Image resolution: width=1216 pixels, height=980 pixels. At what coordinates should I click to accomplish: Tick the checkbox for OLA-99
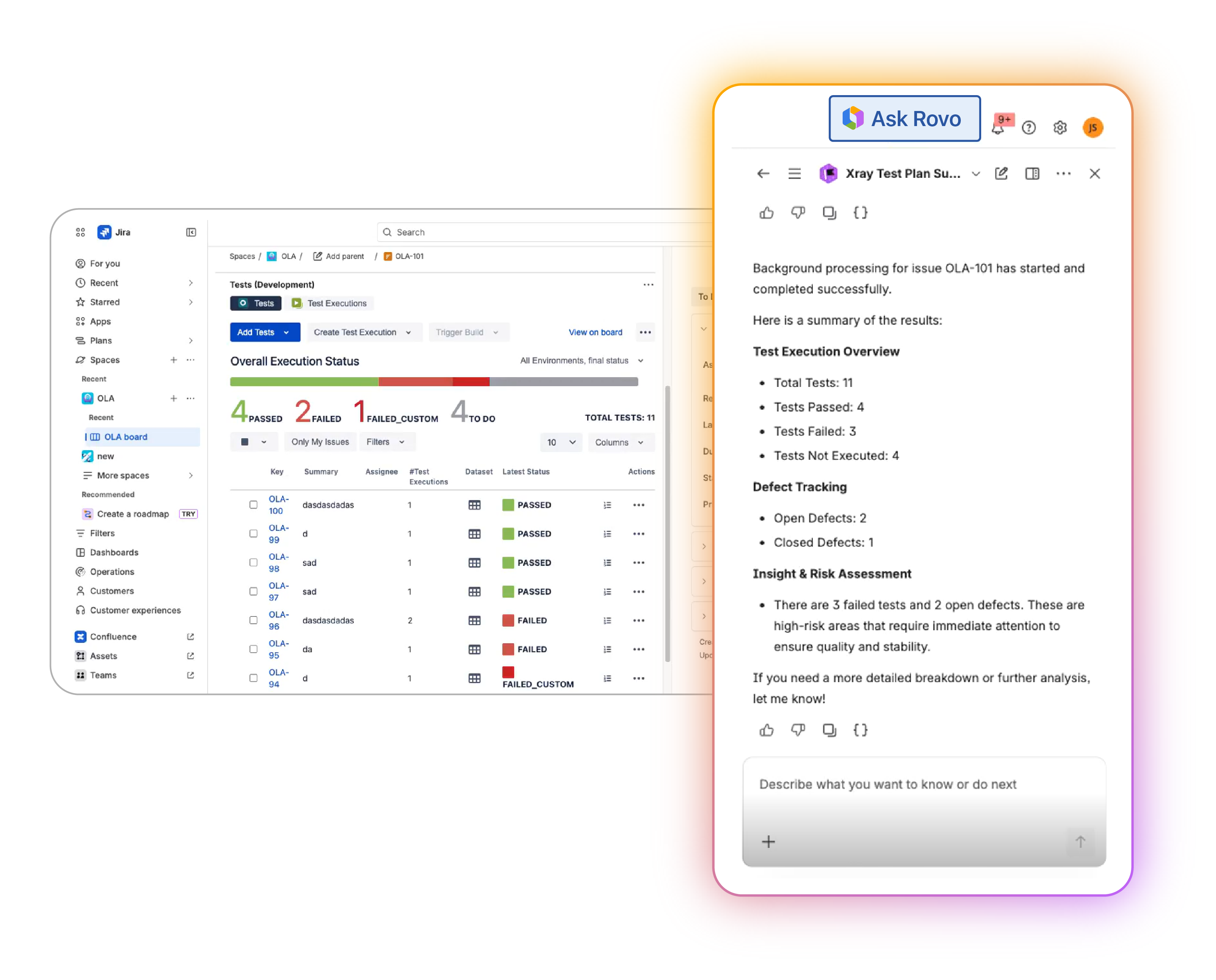[x=253, y=533]
